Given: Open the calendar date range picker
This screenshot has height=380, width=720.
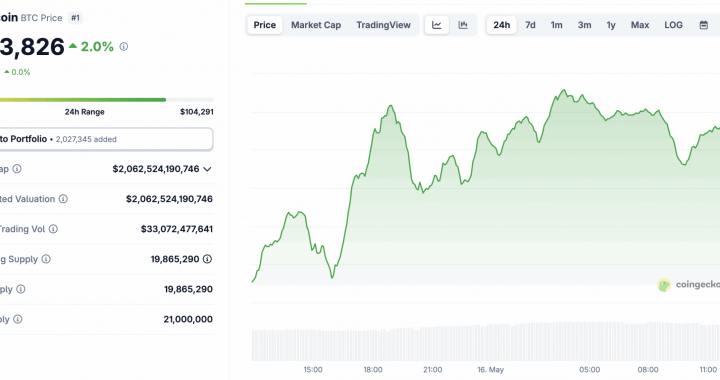Looking at the screenshot, I should pos(703,25).
